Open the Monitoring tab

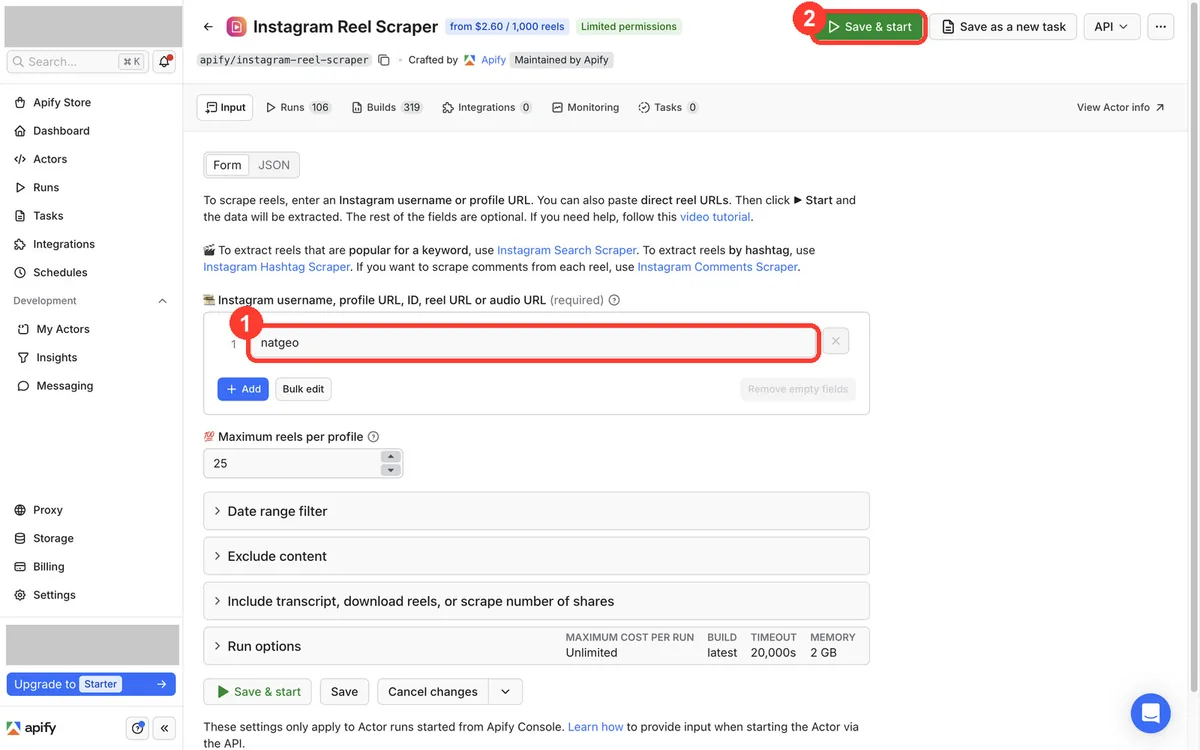click(585, 107)
